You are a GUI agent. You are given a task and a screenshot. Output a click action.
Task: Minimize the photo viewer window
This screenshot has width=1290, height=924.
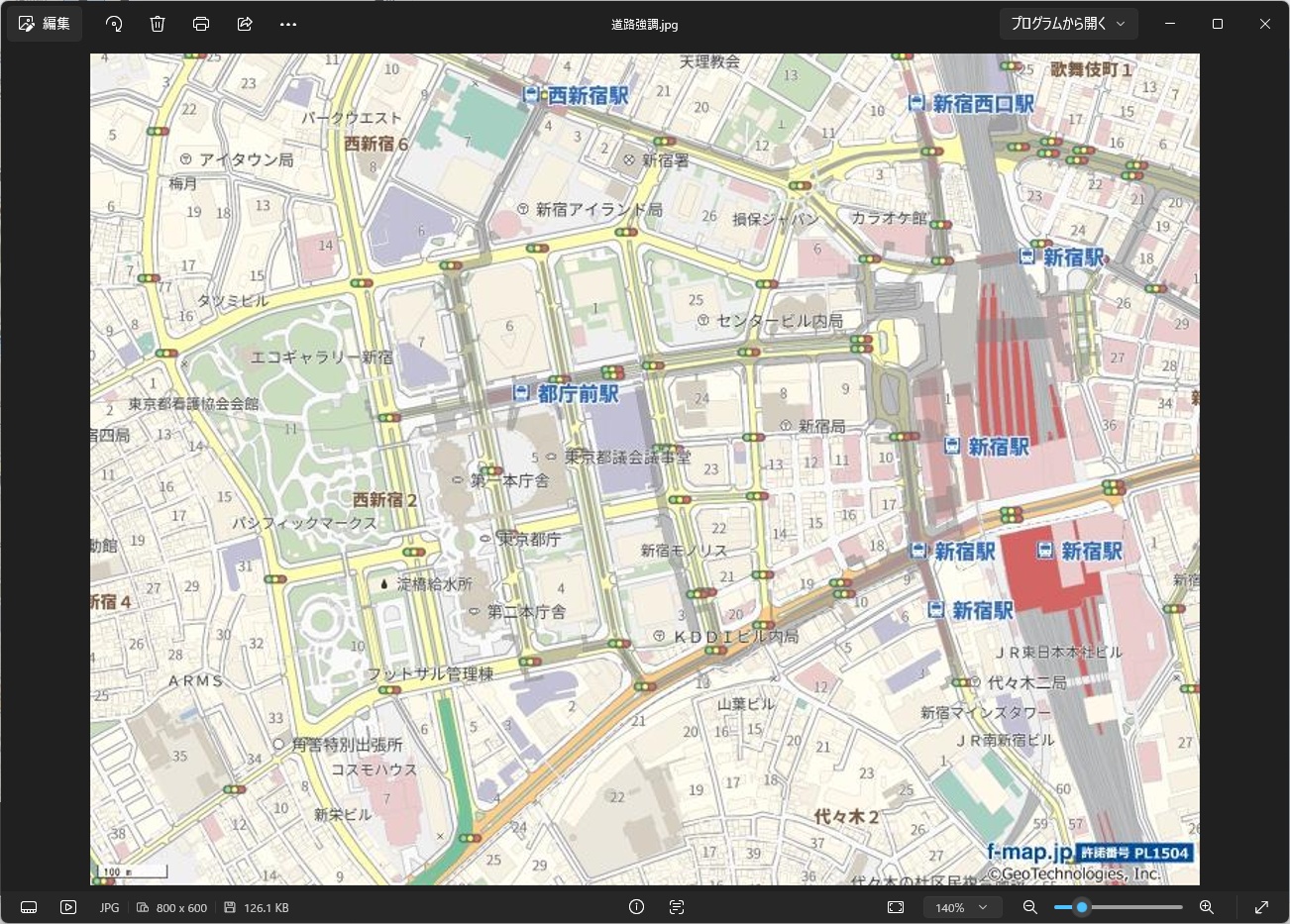1170,24
